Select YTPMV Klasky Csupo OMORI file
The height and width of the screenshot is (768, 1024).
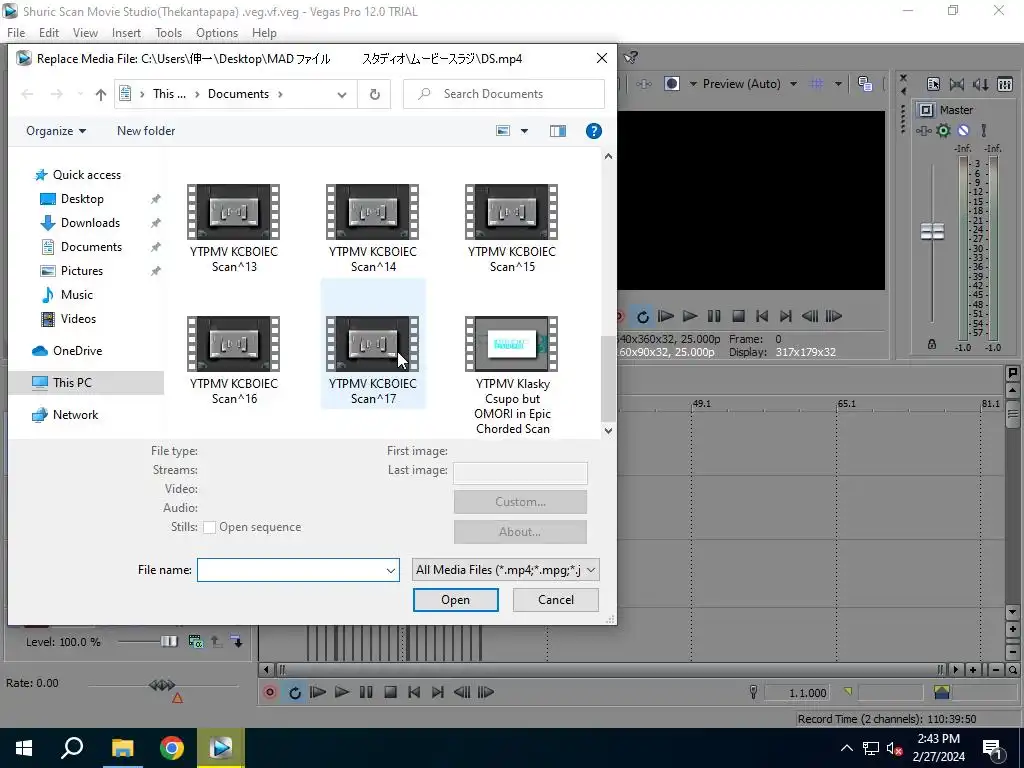click(512, 376)
